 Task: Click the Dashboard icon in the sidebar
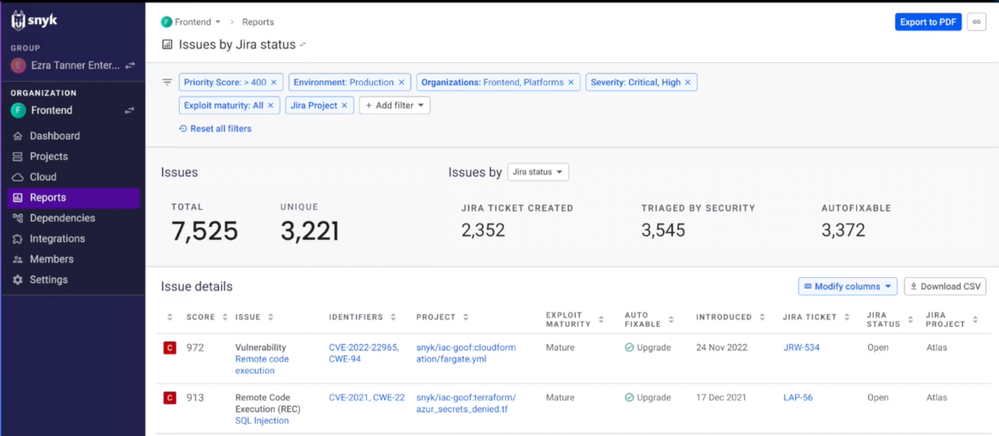[x=18, y=136]
